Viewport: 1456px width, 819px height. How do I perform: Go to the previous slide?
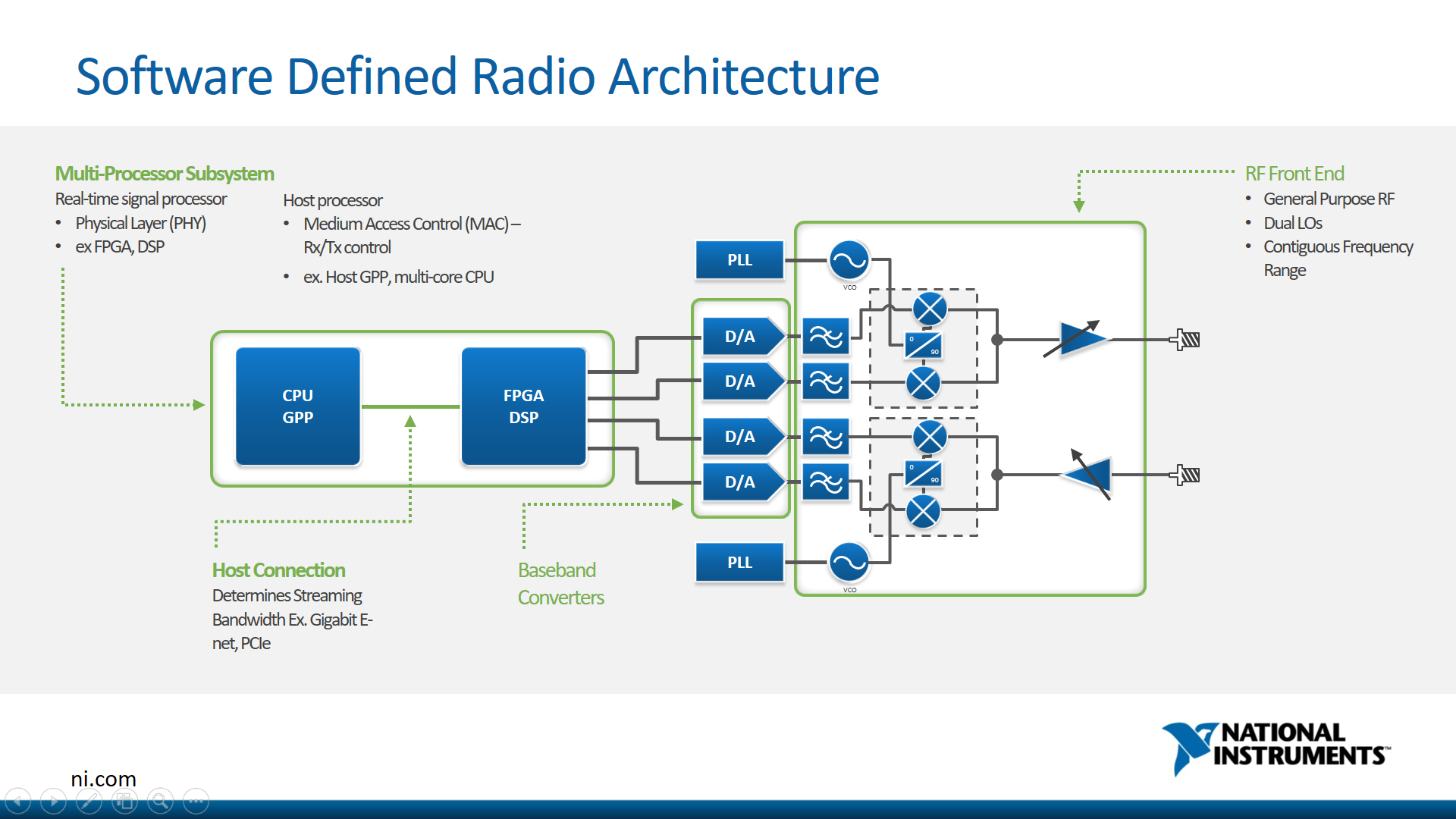[x=18, y=801]
